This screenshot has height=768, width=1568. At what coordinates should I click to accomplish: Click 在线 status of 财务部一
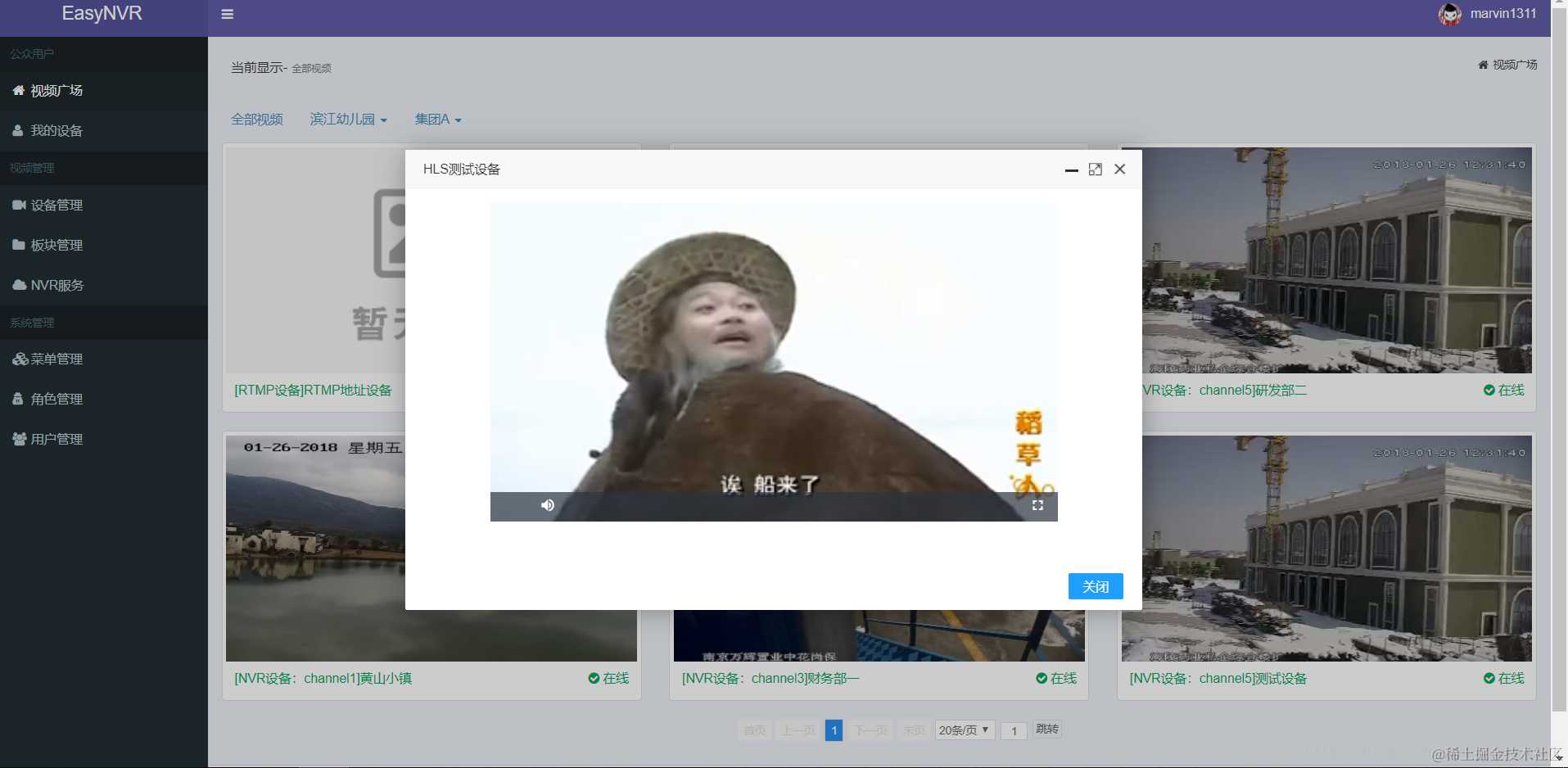[x=1056, y=679]
